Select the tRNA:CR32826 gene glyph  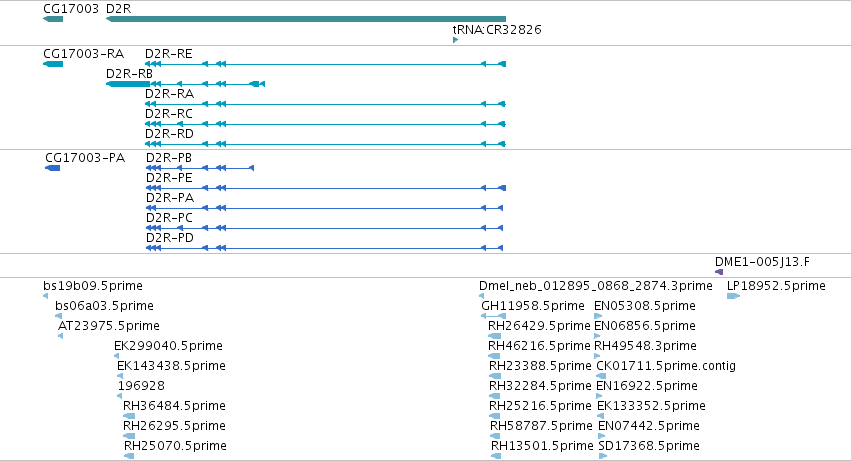455,40
